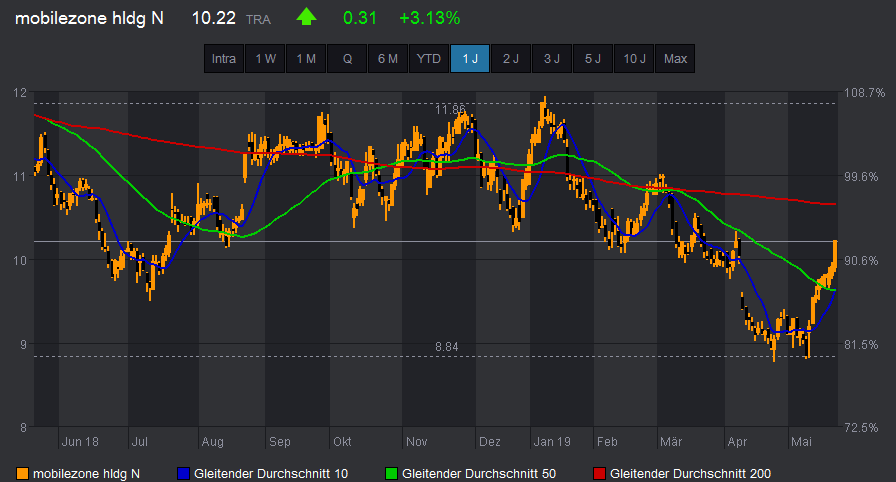
Task: Toggle blue Gleitender Durchschnitt 10 legend swatch
Action: click(183, 473)
